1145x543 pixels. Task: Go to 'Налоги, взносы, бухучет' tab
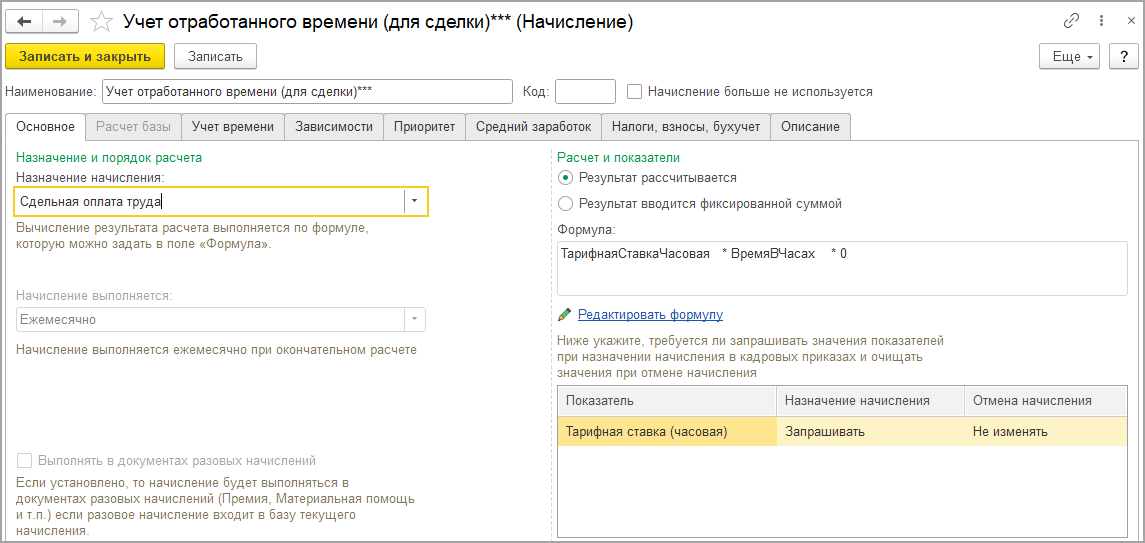click(x=686, y=127)
